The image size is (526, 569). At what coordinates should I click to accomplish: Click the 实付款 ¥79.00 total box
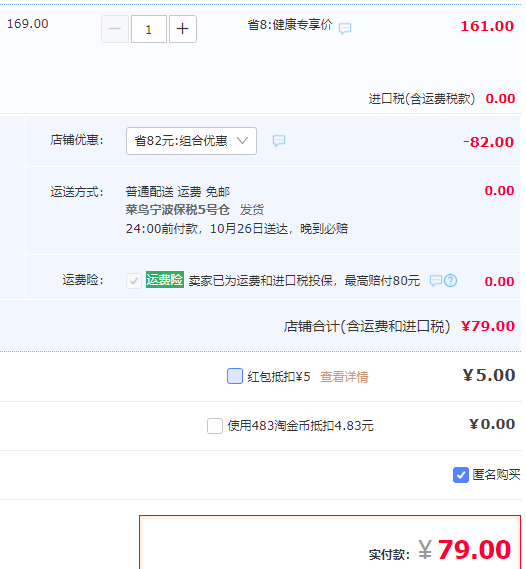point(330,542)
